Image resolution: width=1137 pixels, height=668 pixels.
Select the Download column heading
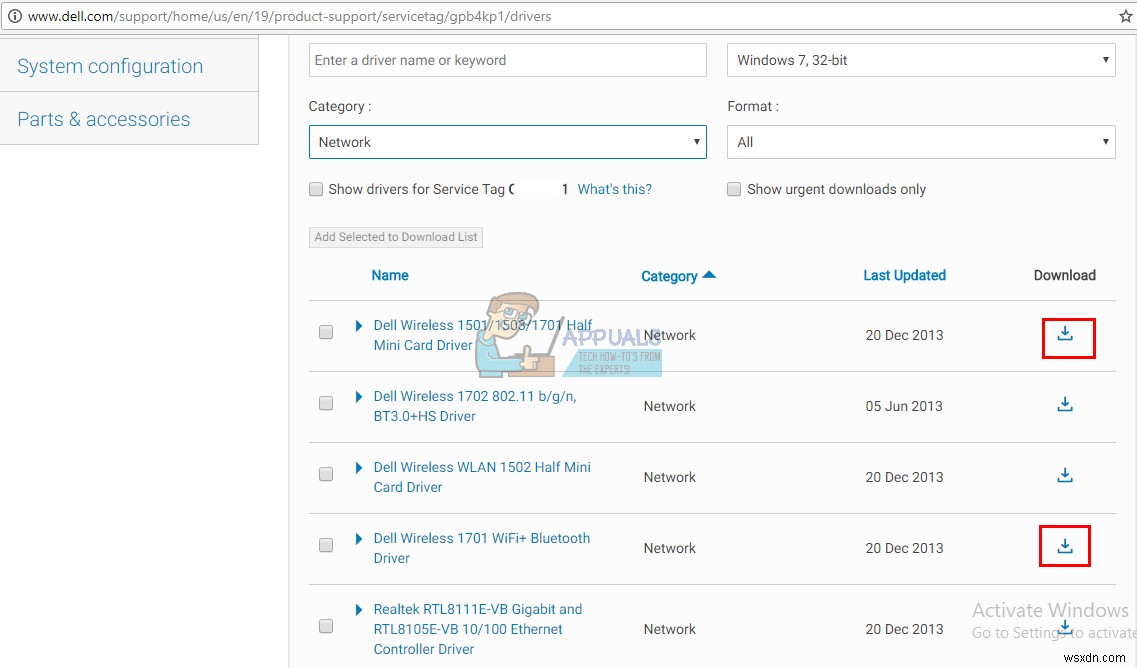tap(1064, 276)
